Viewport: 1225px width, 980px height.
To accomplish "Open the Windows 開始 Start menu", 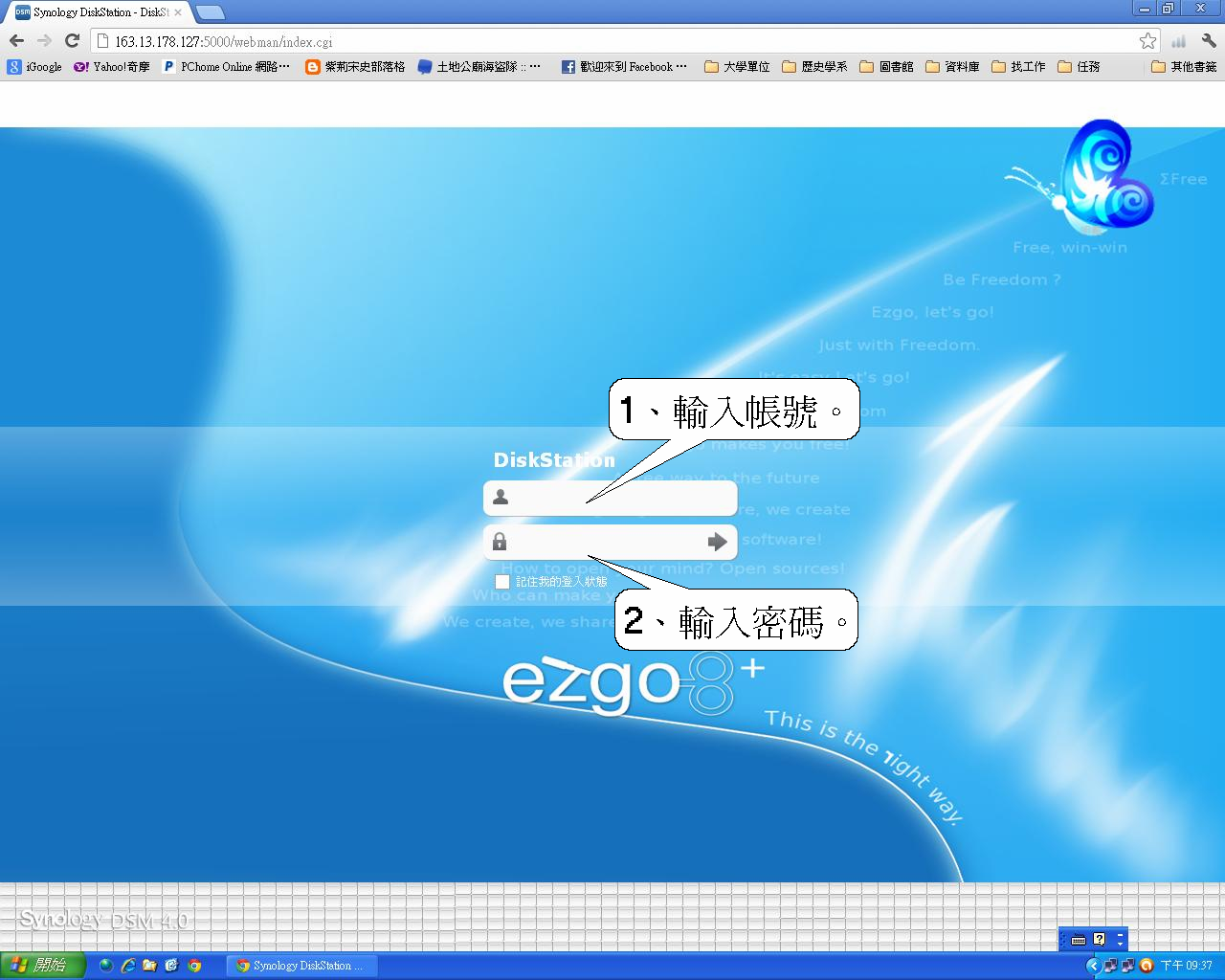I will 43,966.
